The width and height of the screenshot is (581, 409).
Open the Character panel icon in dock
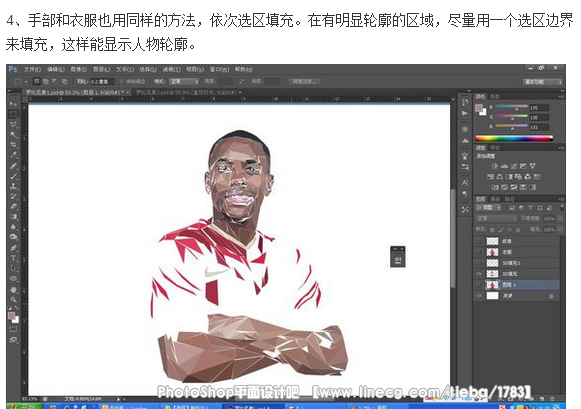(465, 183)
